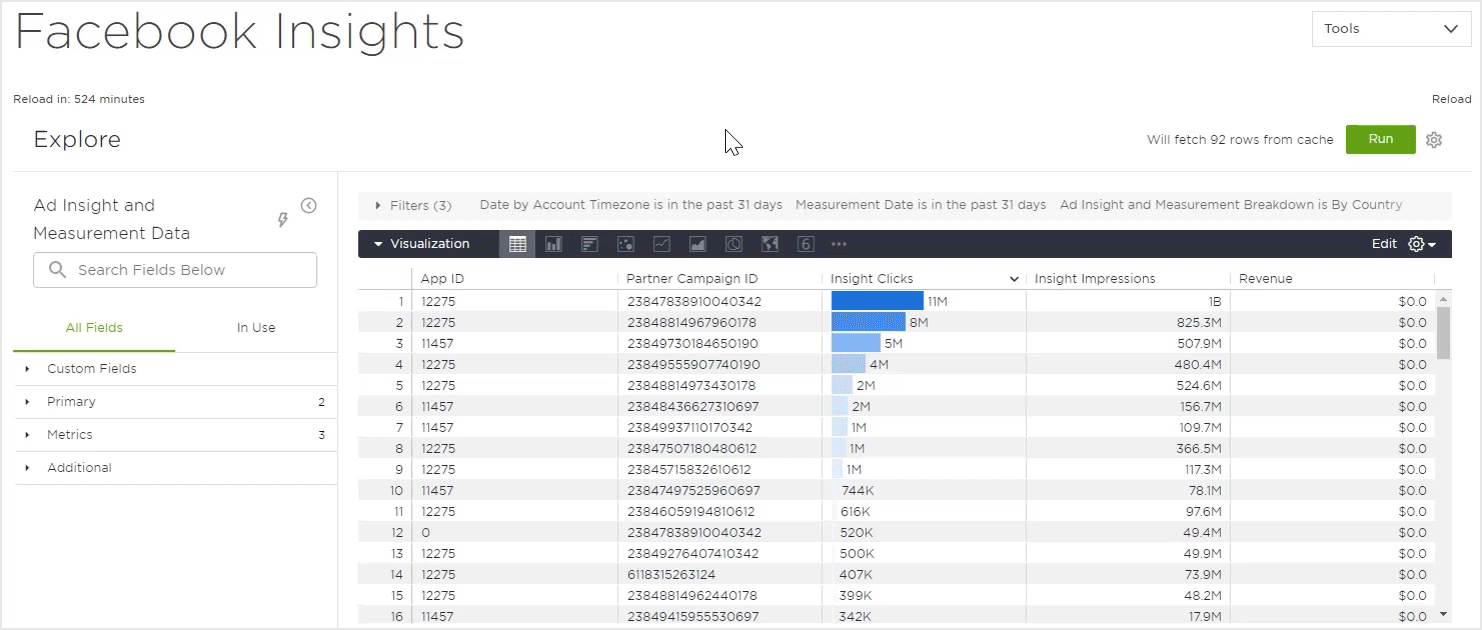Click Edit in the visualization bar

[1384, 244]
